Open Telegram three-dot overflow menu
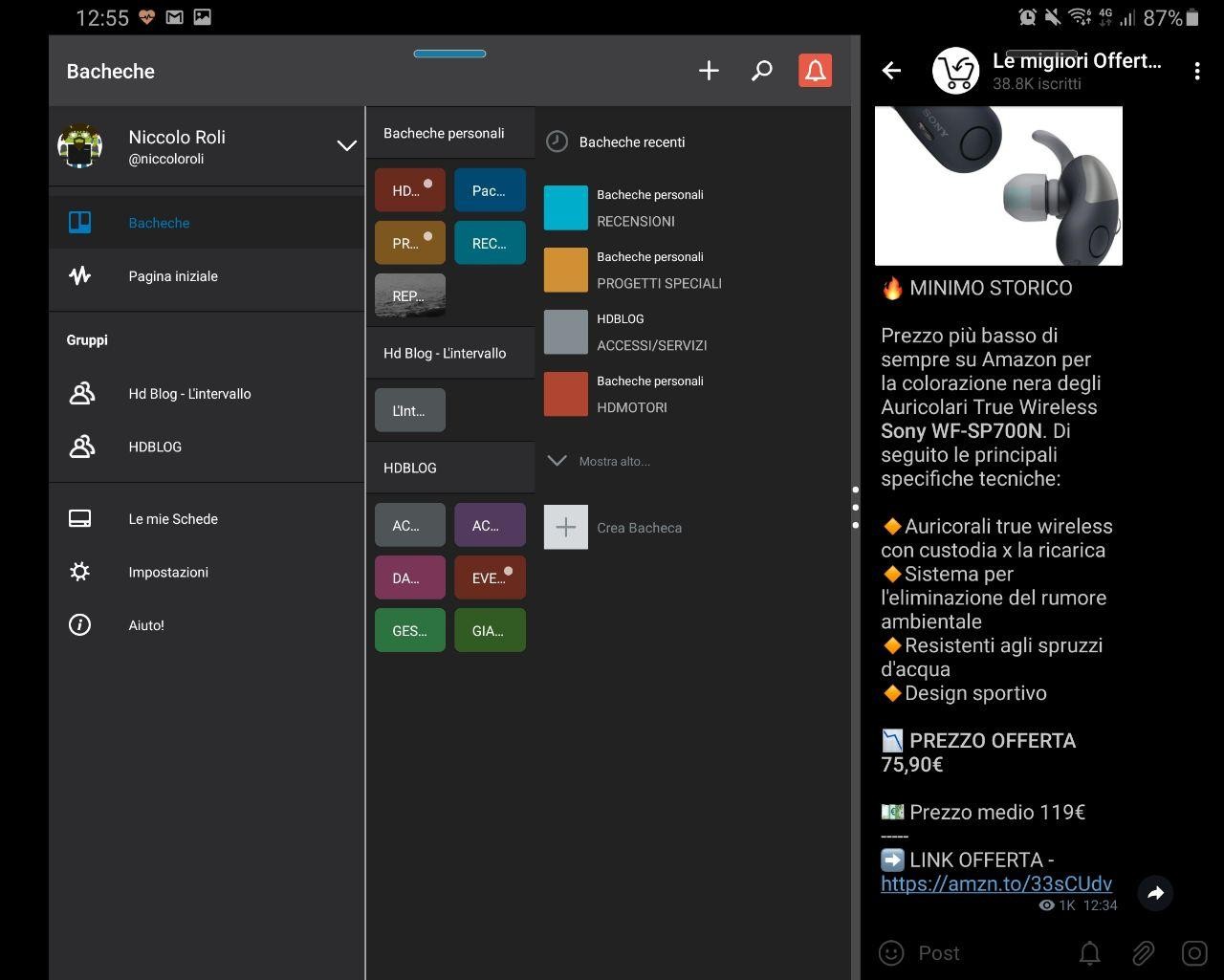 (x=1197, y=71)
